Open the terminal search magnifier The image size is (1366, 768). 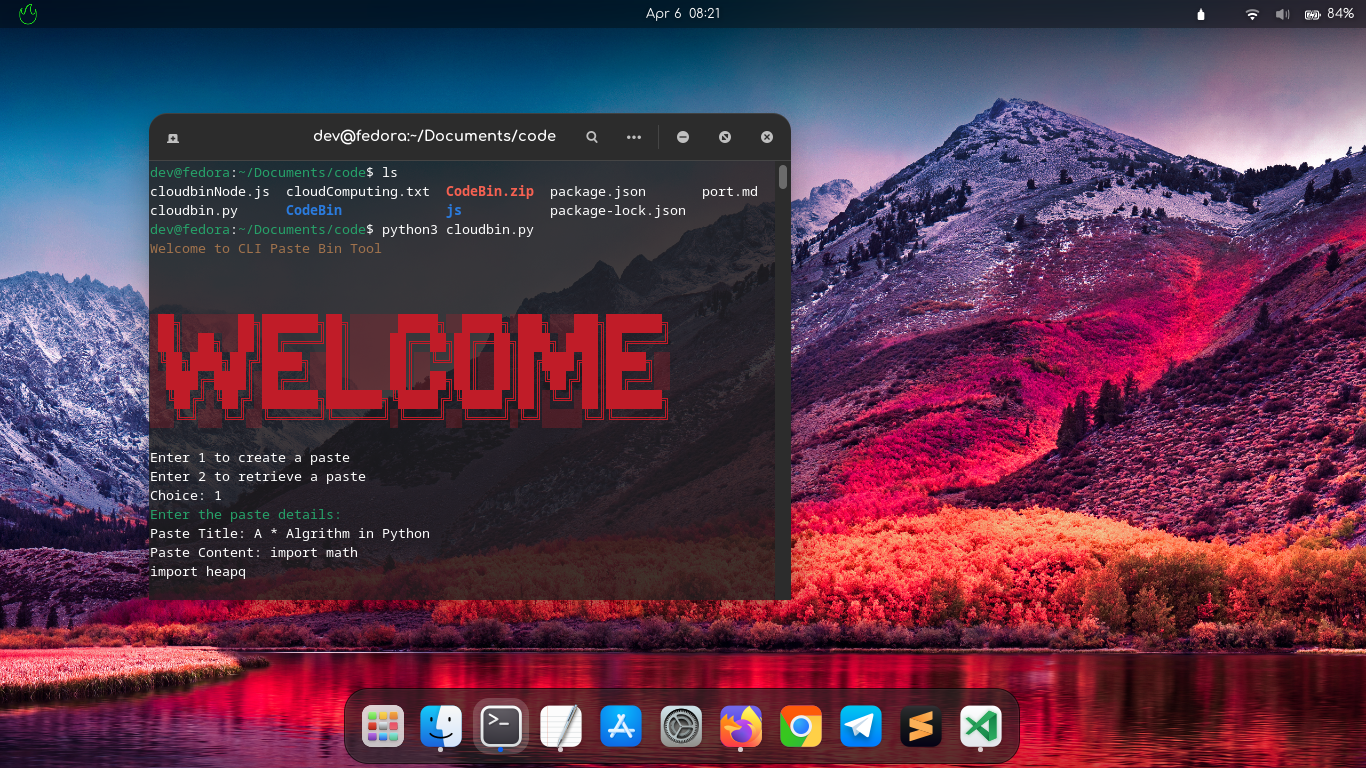click(x=592, y=137)
